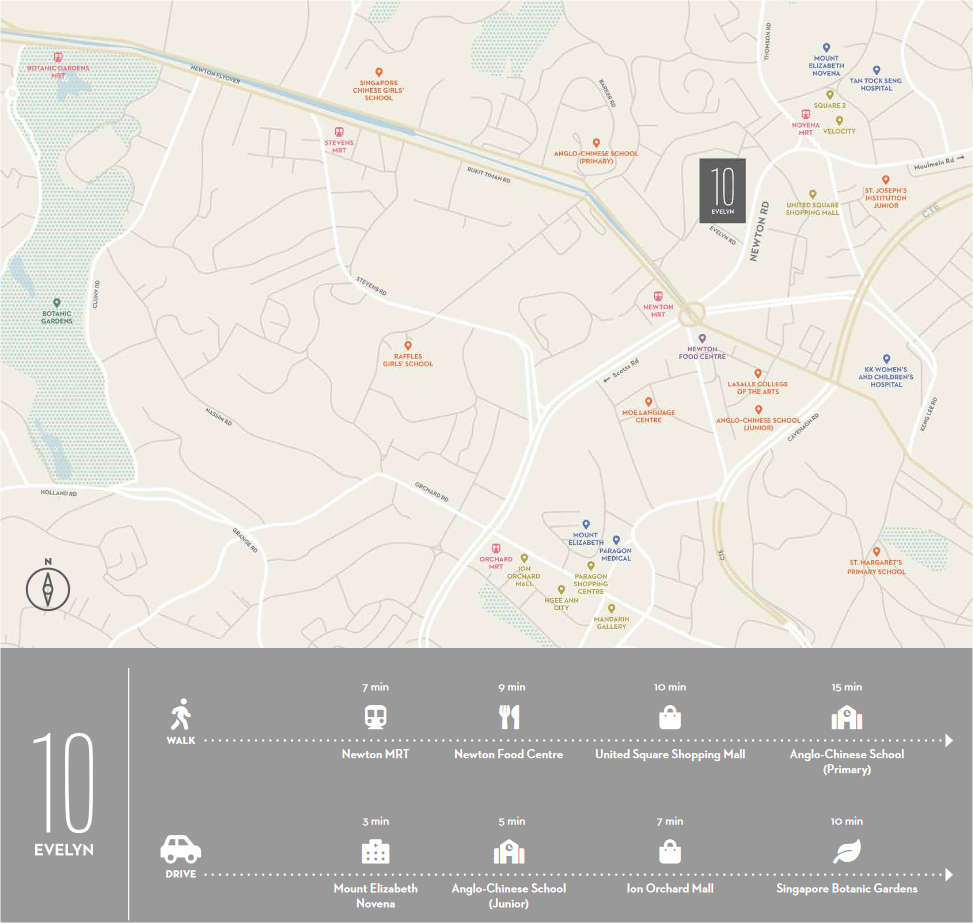Click the 10 Evelyn marker on the map
This screenshot has height=923, width=973.
click(722, 191)
